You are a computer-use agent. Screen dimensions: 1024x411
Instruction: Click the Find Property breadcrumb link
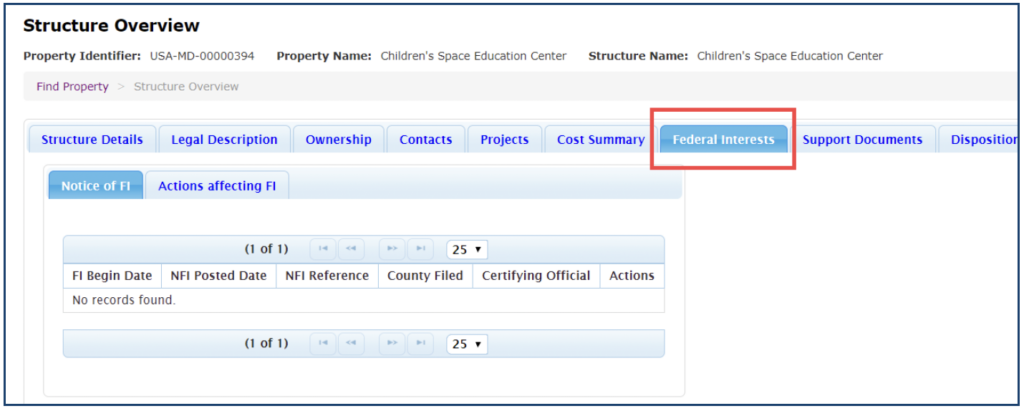(72, 87)
